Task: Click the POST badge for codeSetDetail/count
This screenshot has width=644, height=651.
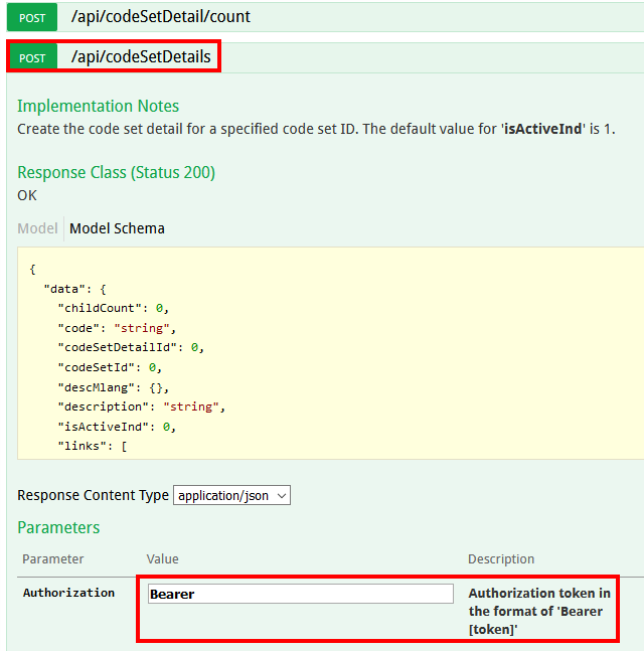Action: [32, 17]
